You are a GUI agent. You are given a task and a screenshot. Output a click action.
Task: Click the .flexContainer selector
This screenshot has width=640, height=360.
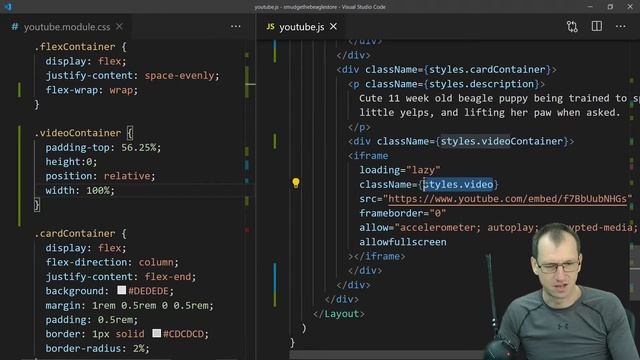pos(75,47)
